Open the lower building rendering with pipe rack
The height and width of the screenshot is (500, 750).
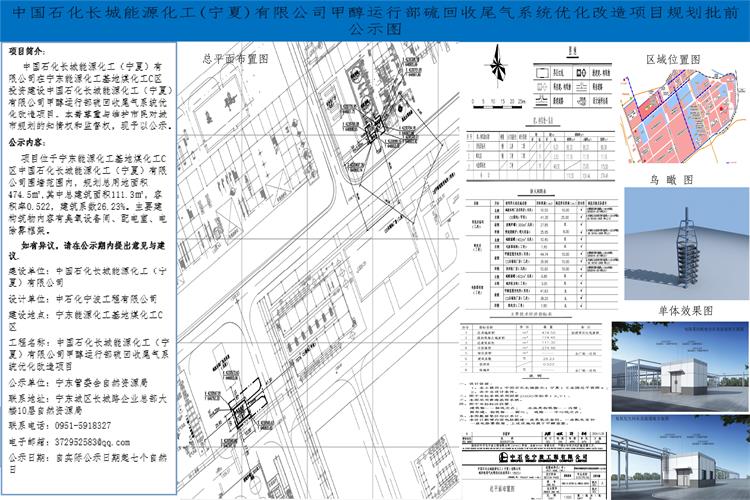point(680,457)
